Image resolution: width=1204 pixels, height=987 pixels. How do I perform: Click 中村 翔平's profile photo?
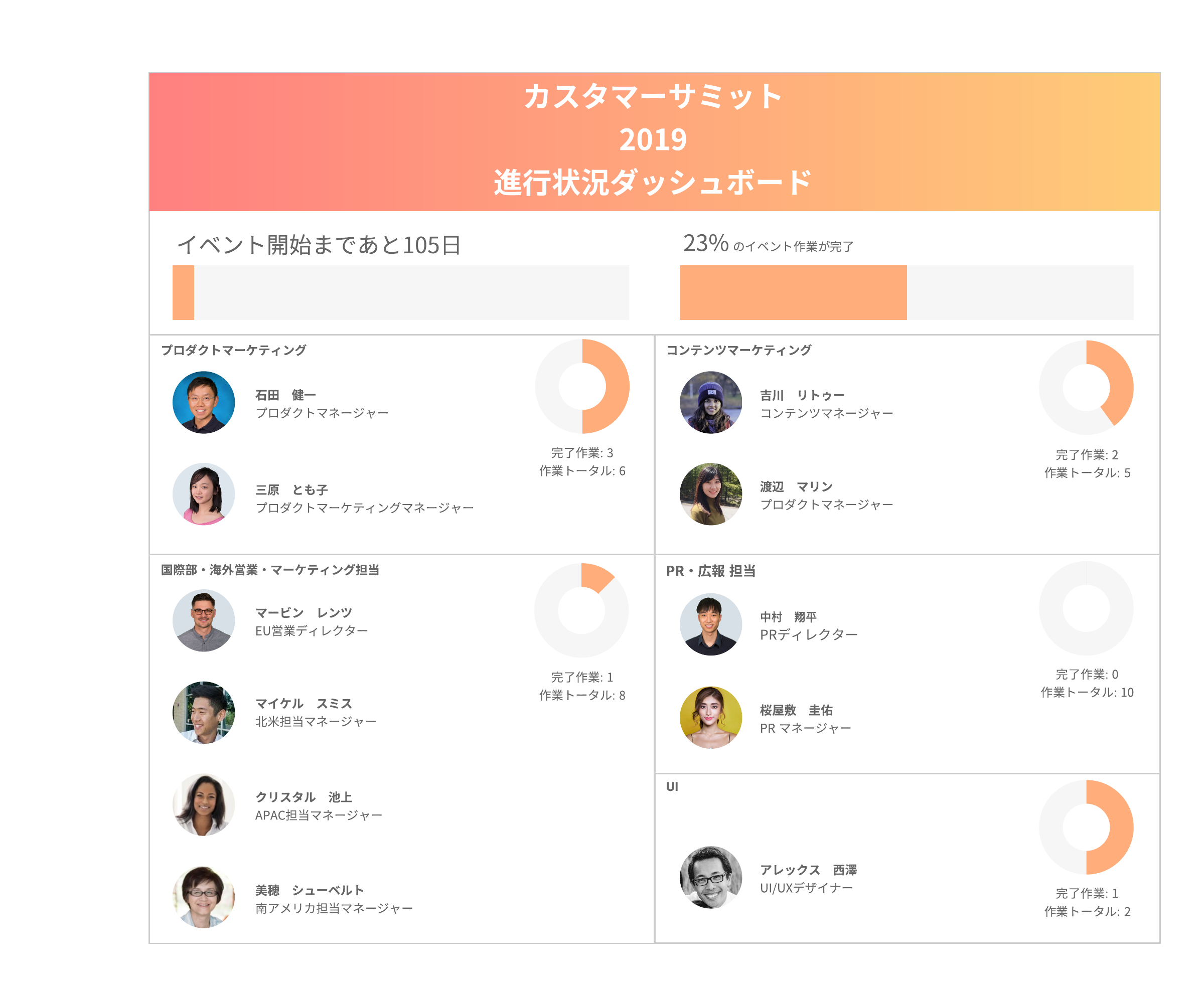(x=710, y=624)
